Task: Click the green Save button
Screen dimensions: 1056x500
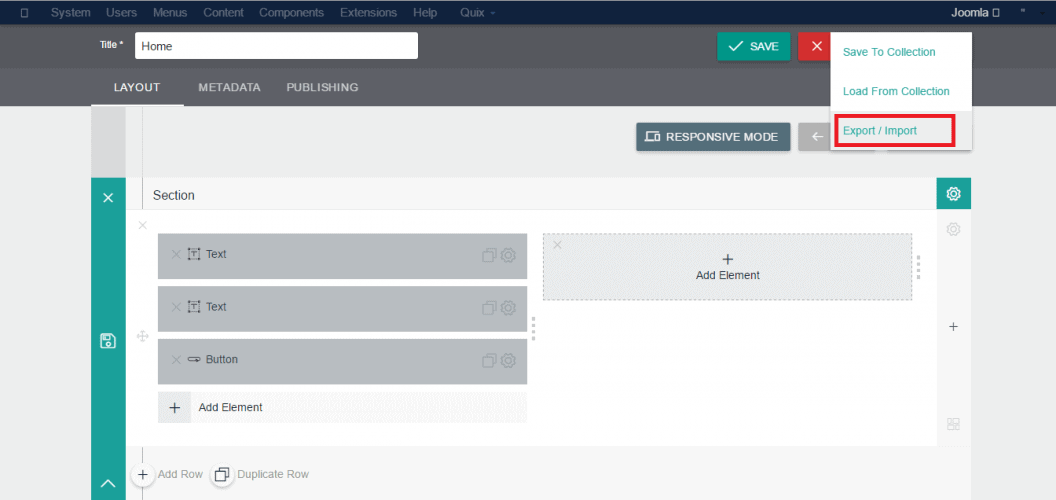Action: tap(753, 47)
